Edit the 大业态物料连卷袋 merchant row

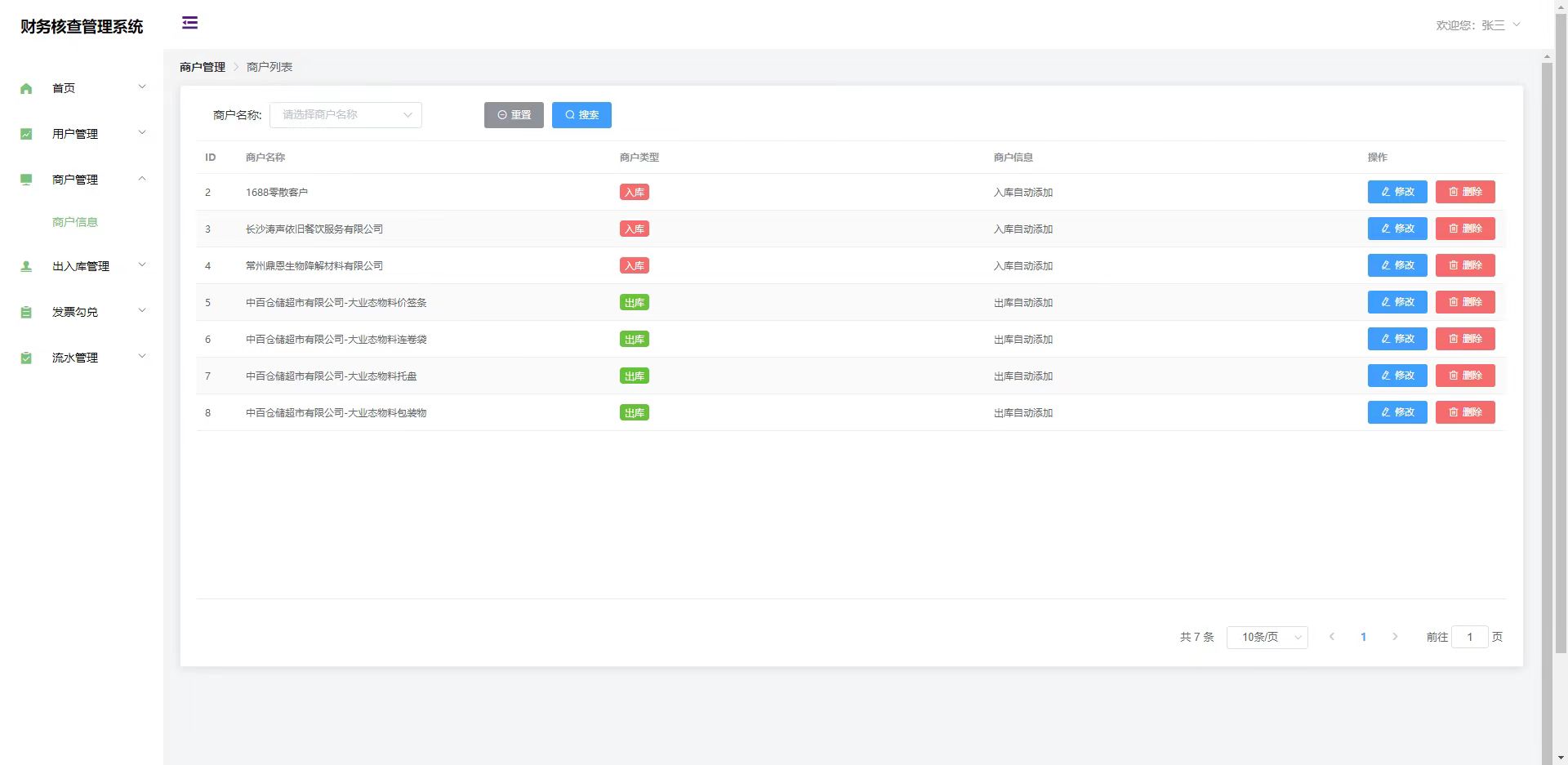pos(1397,339)
